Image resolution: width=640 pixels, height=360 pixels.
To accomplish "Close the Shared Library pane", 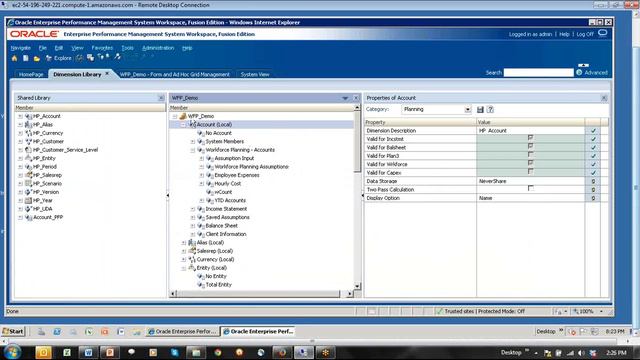I will point(161,98).
